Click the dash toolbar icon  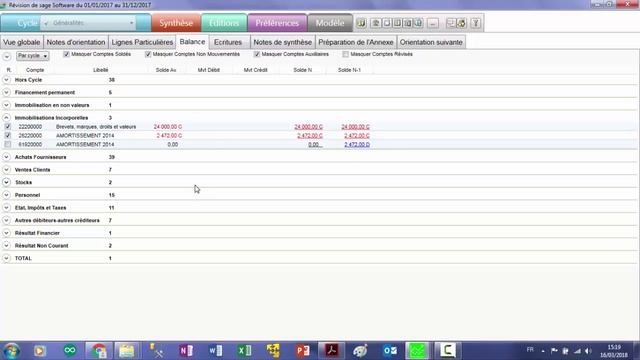[x=433, y=23]
